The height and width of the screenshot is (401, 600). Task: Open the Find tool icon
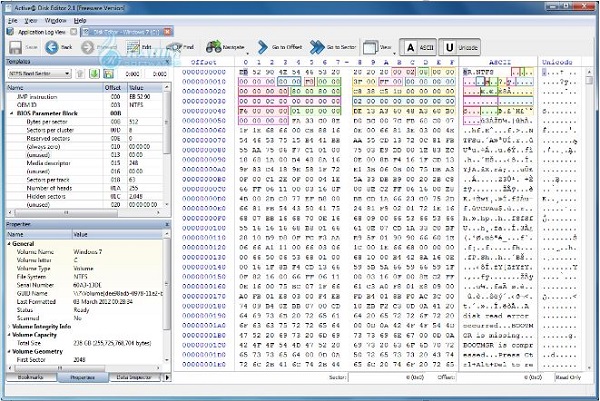[173, 47]
